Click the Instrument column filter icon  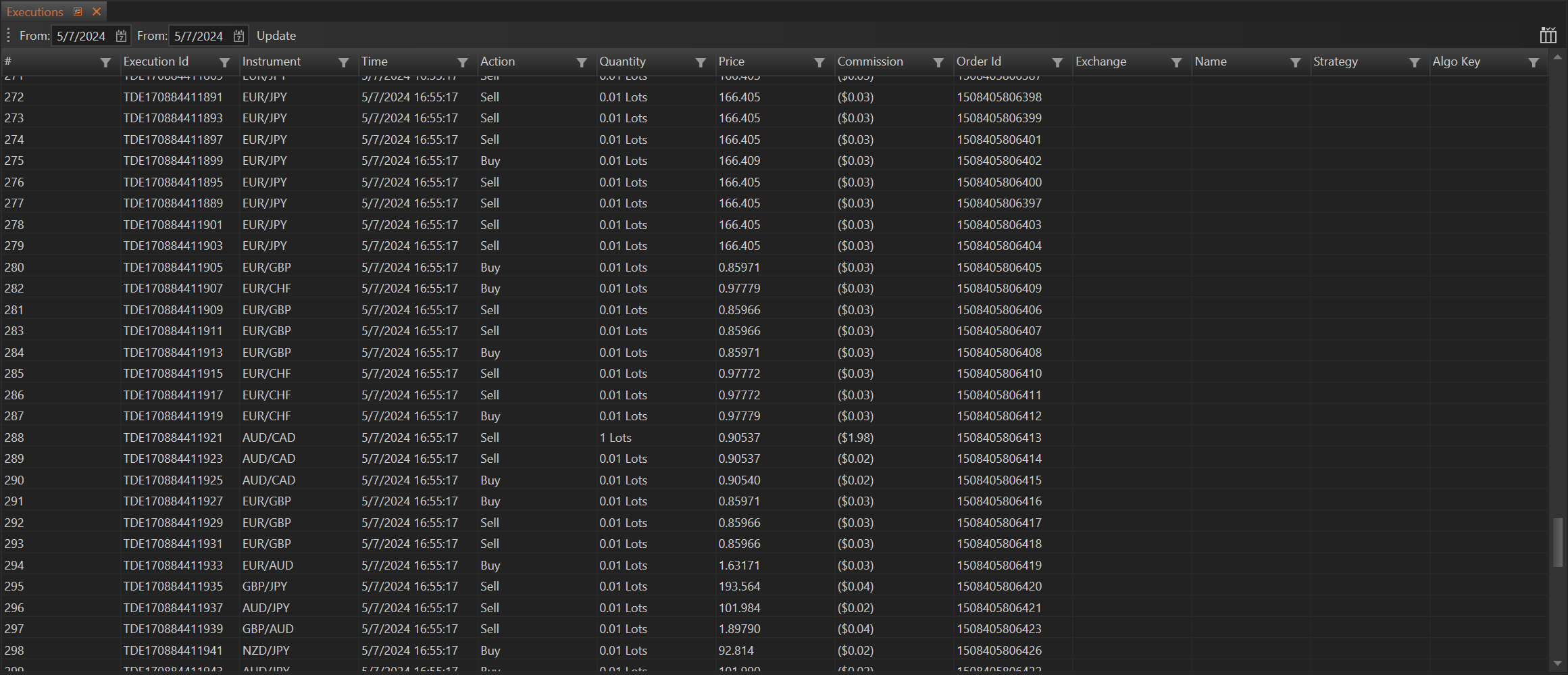click(343, 63)
